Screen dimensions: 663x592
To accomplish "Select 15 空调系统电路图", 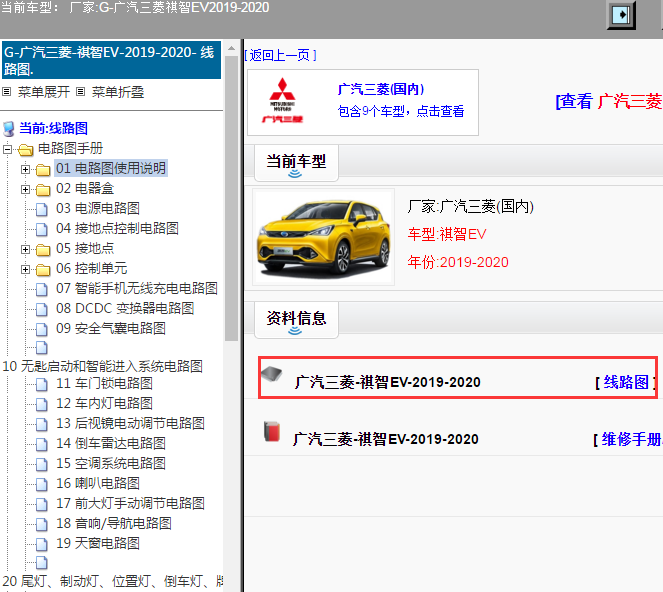I will (x=111, y=463).
